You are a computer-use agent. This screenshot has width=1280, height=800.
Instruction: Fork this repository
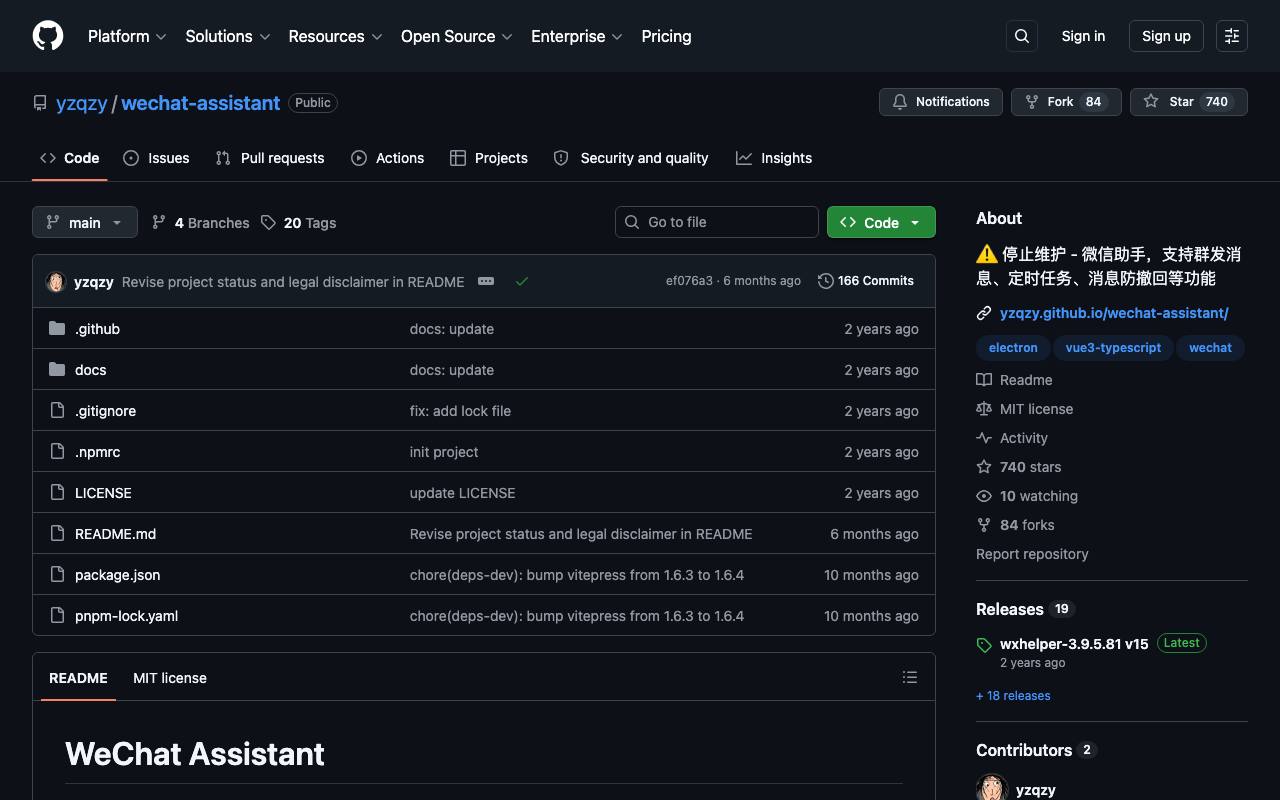[x=1066, y=102]
